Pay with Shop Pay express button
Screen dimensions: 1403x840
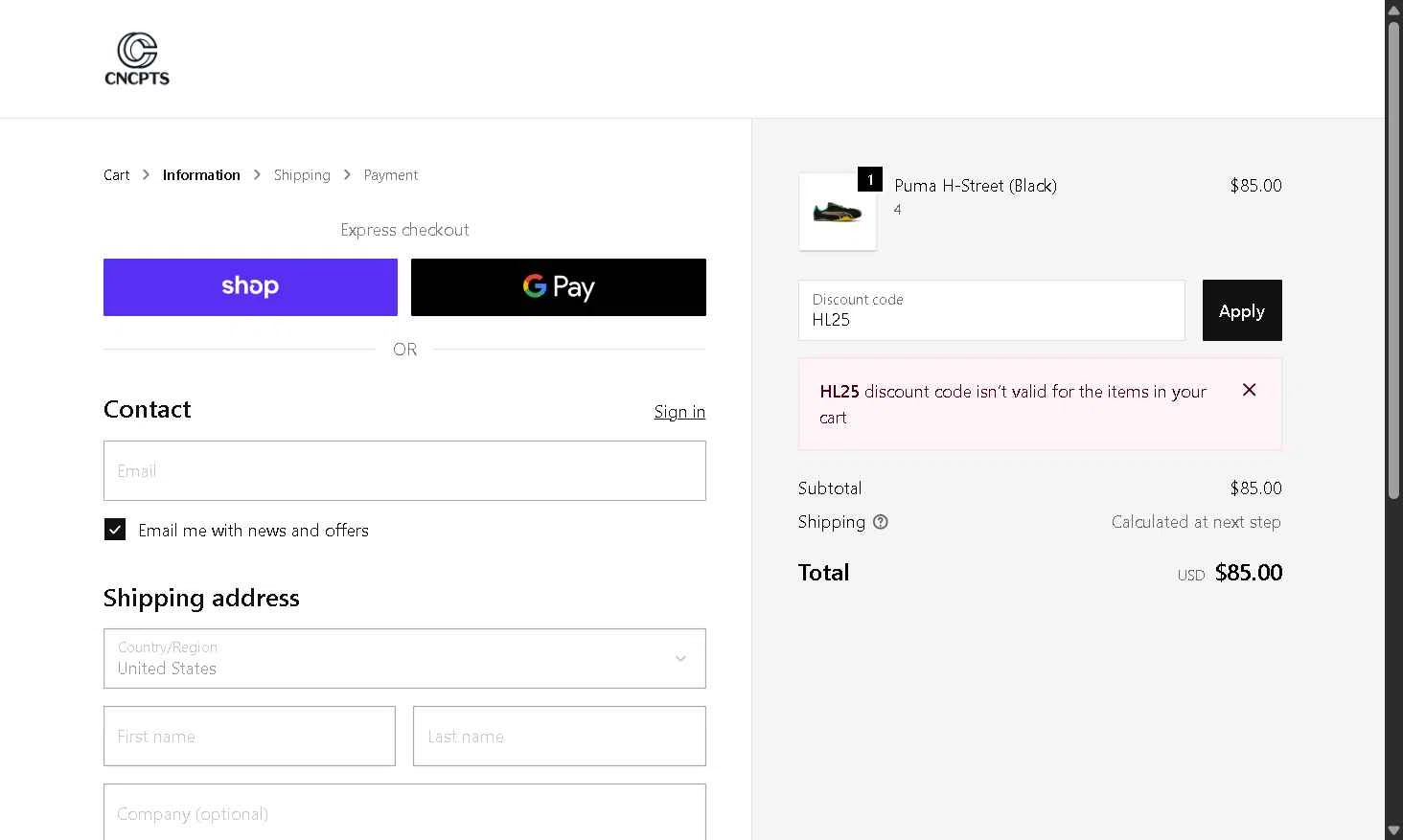pos(250,287)
